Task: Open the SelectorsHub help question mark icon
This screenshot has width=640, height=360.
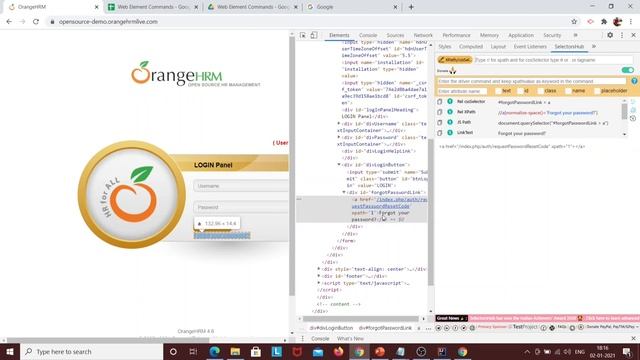Action: tap(634, 81)
